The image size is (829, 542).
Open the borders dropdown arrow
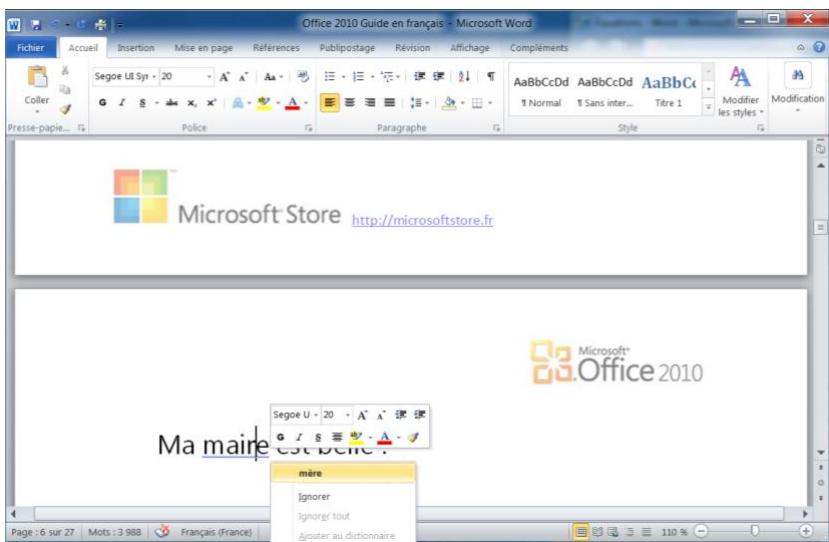pyautogui.click(x=490, y=103)
